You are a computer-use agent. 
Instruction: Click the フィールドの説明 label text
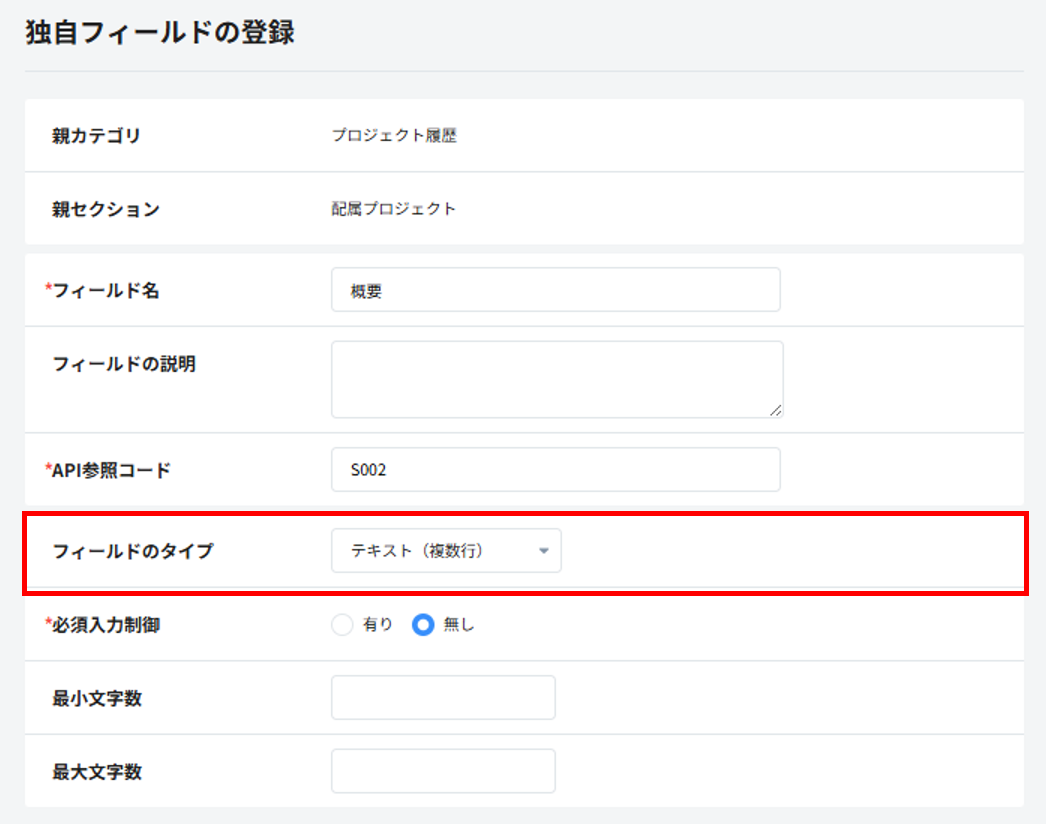tap(123, 364)
